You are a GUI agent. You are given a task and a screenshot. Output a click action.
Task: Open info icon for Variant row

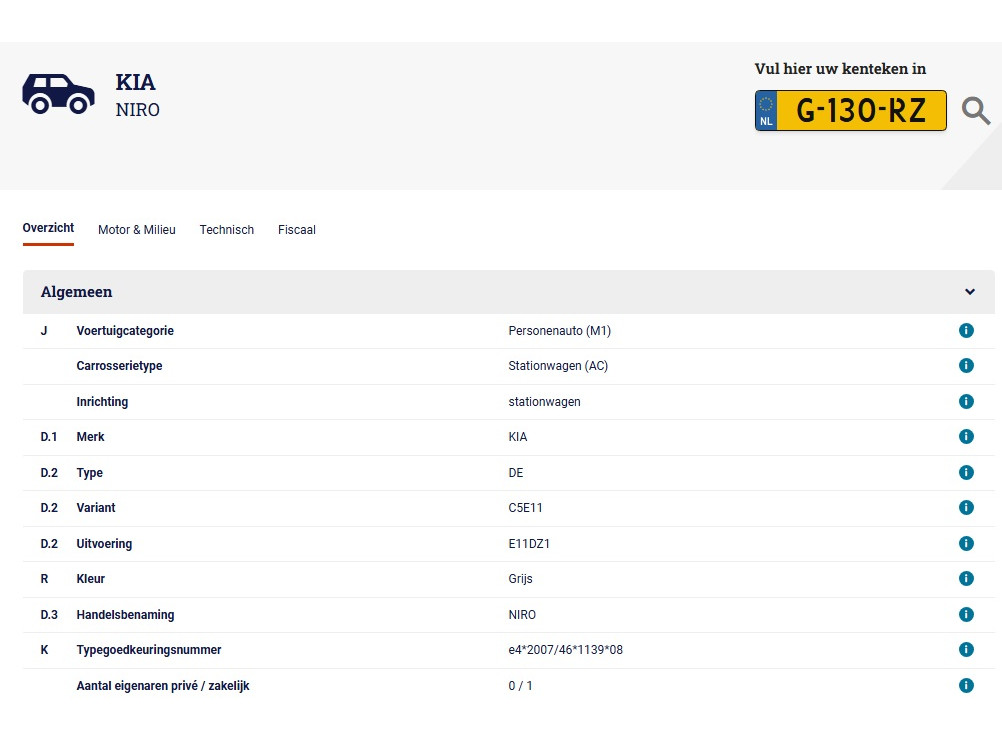966,507
